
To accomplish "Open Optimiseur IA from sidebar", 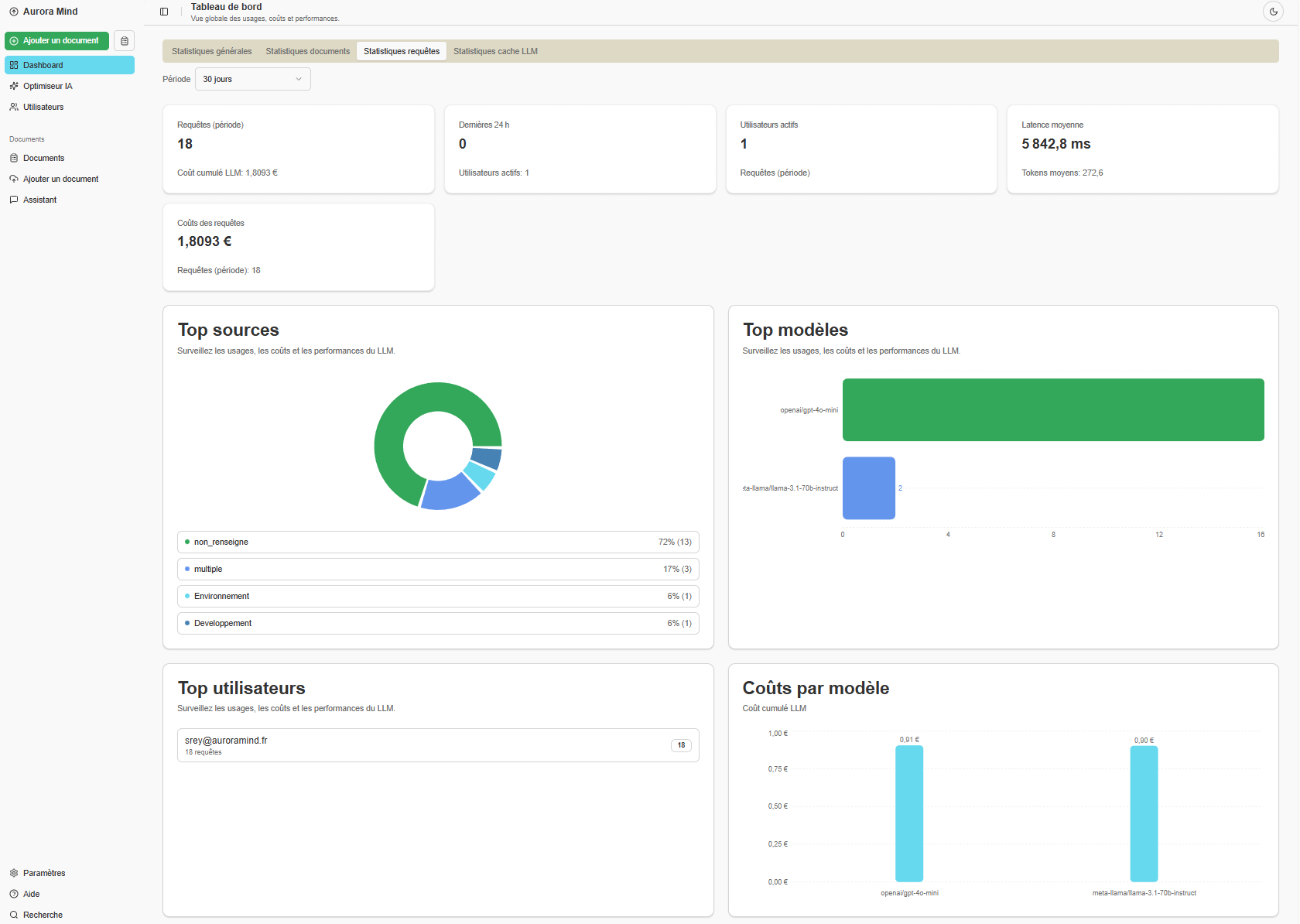I will pos(47,86).
